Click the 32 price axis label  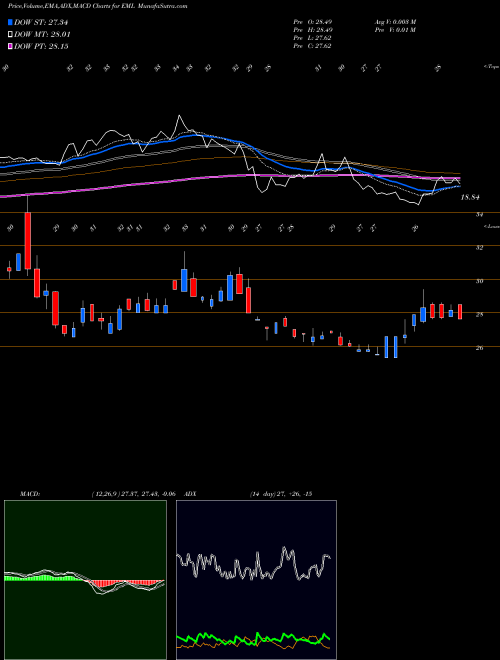479,248
